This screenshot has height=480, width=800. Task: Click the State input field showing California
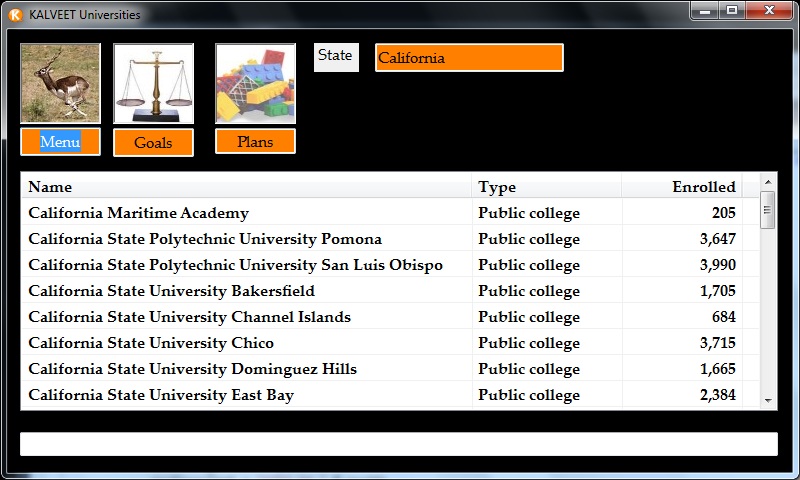(x=468, y=58)
